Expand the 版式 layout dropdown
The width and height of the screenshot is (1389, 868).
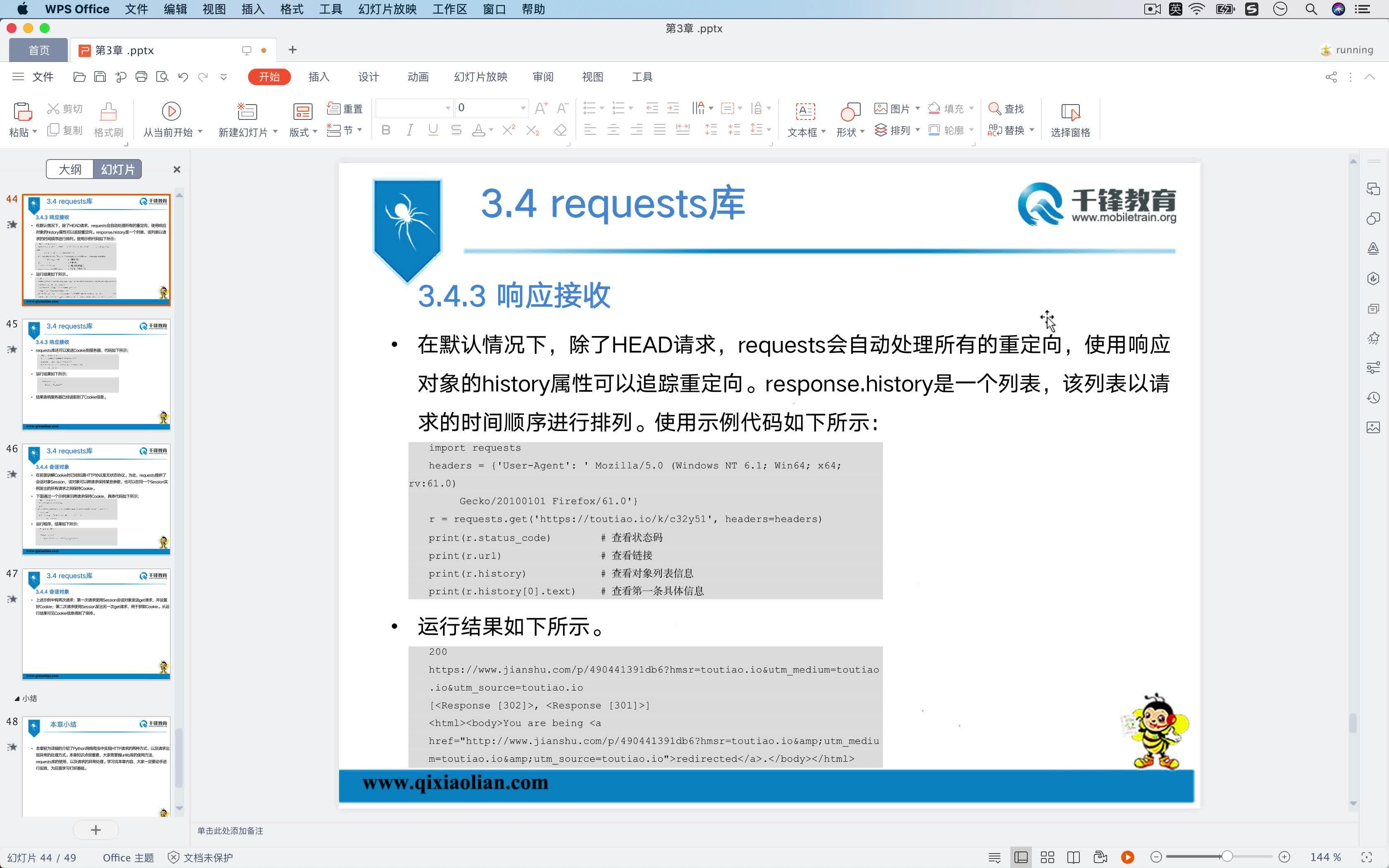[315, 131]
